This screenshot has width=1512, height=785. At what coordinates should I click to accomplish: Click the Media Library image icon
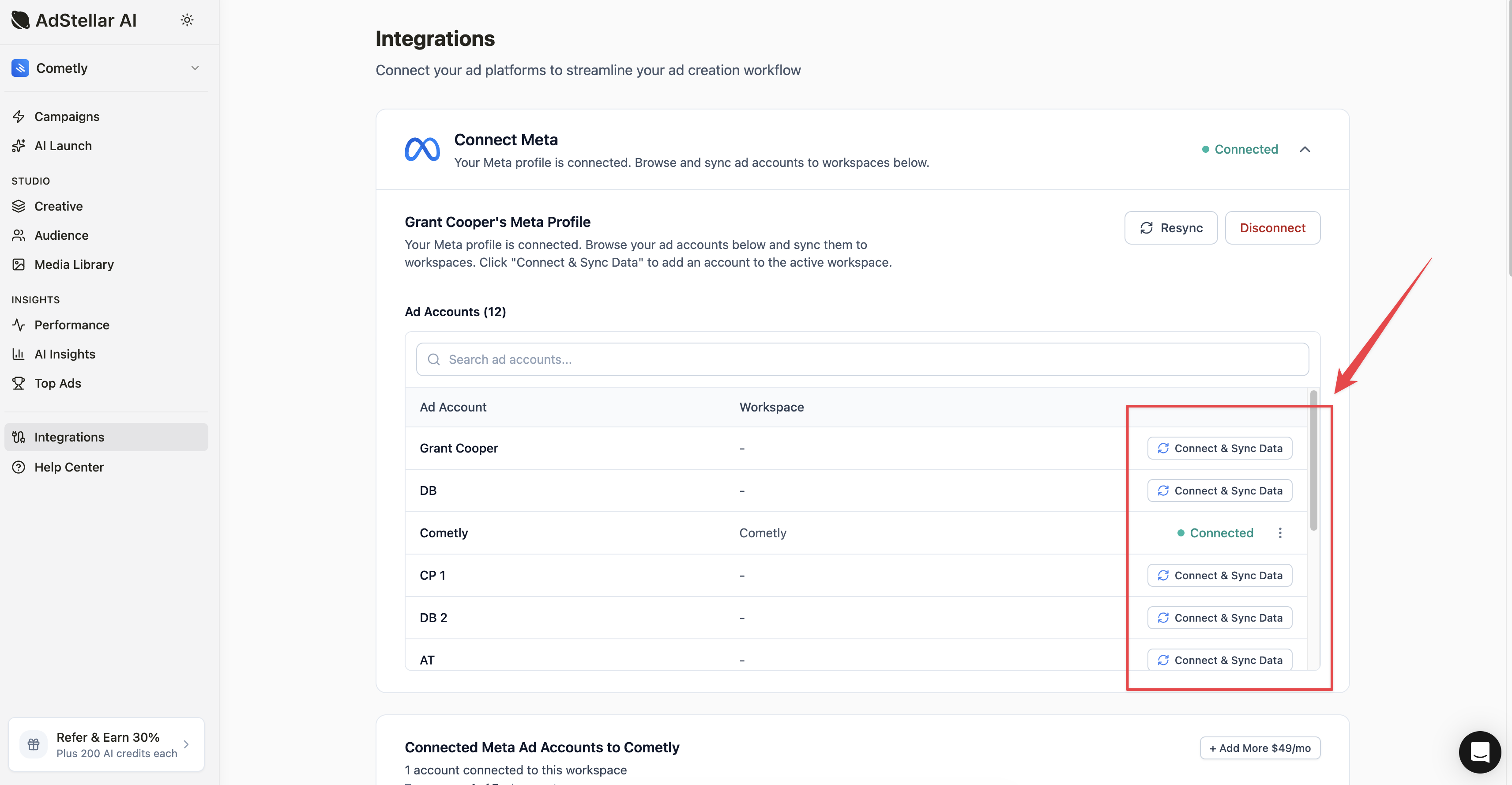click(x=19, y=264)
